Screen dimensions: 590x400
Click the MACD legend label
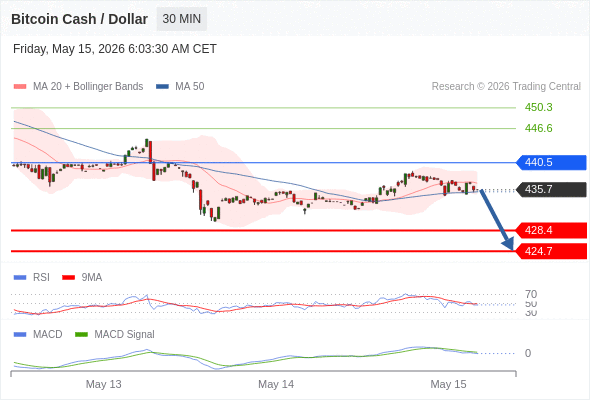click(48, 335)
